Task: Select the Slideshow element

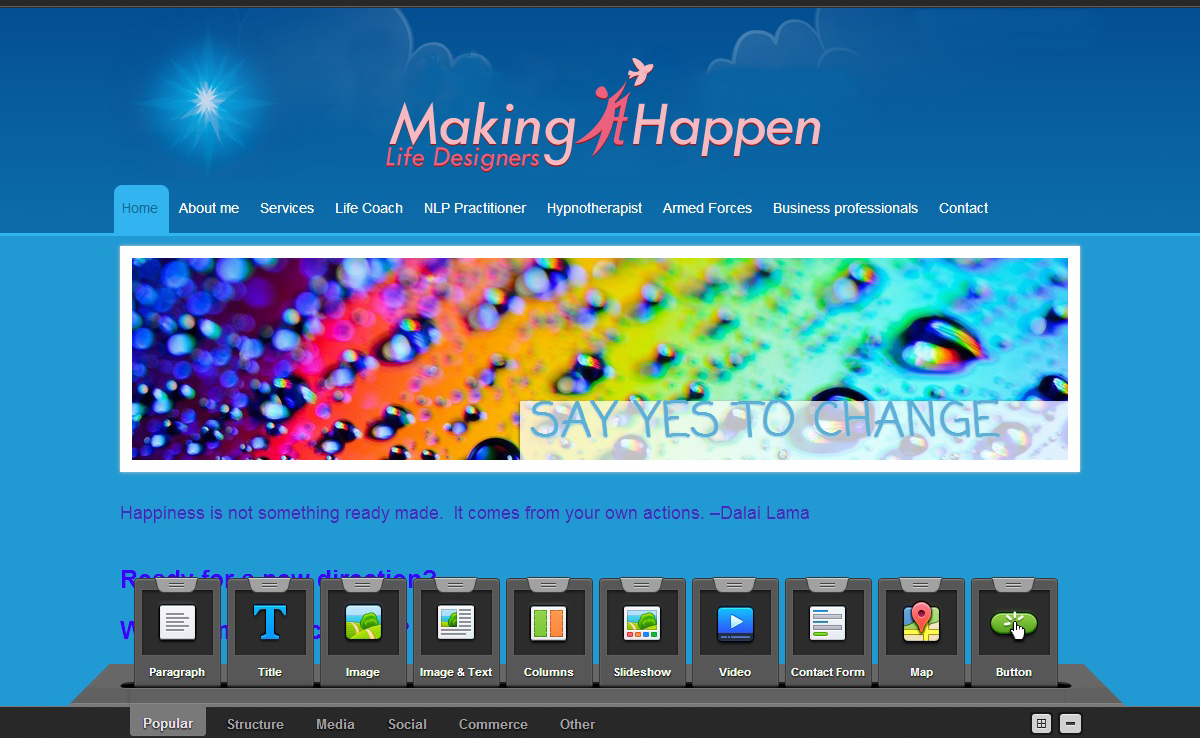Action: [642, 632]
